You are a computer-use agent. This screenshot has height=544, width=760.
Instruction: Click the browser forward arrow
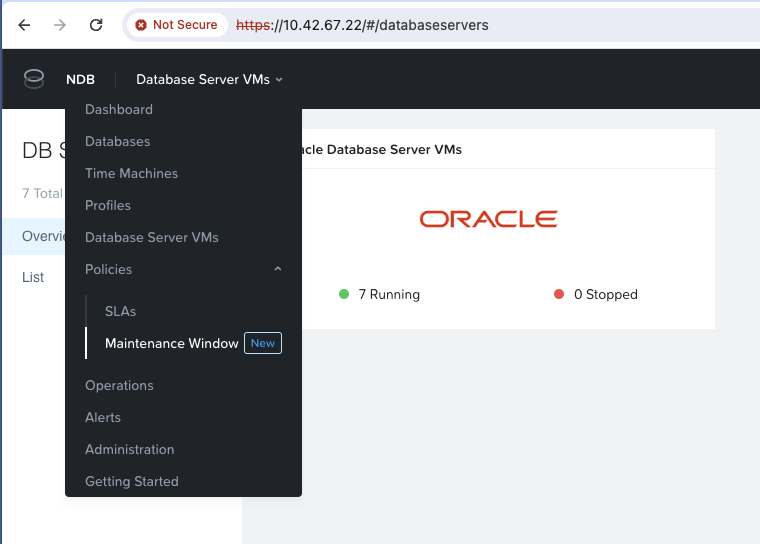coord(60,25)
